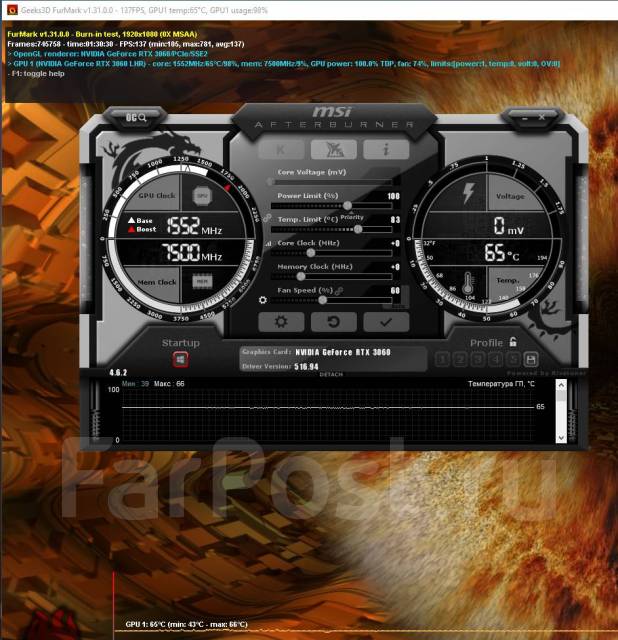Adjust the Temp. Limit slider handle
The image size is (618, 640).
(358, 229)
